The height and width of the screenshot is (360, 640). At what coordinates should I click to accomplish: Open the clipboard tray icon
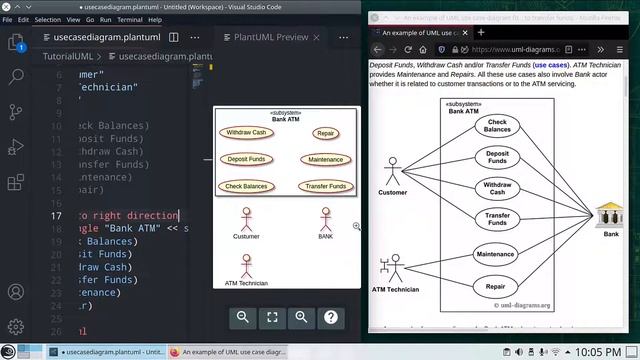(x=506, y=352)
